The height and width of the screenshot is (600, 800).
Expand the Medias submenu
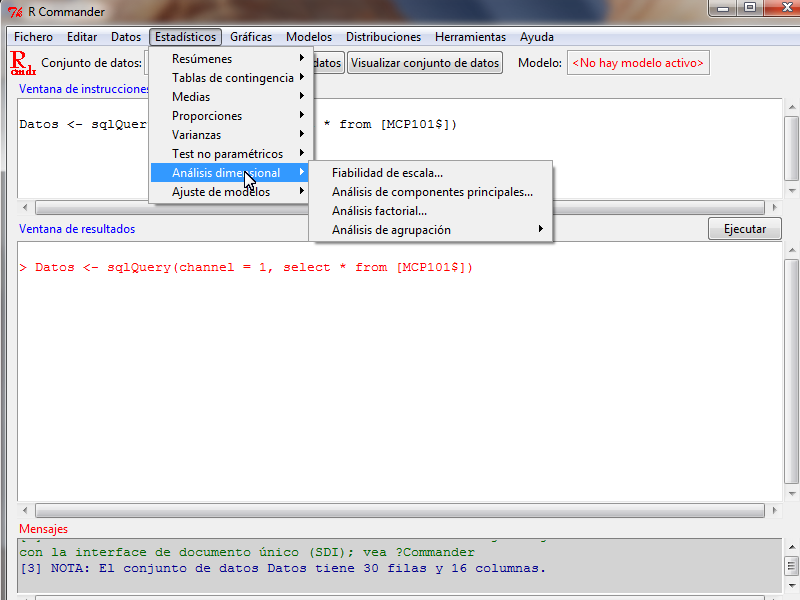pyautogui.click(x=191, y=97)
